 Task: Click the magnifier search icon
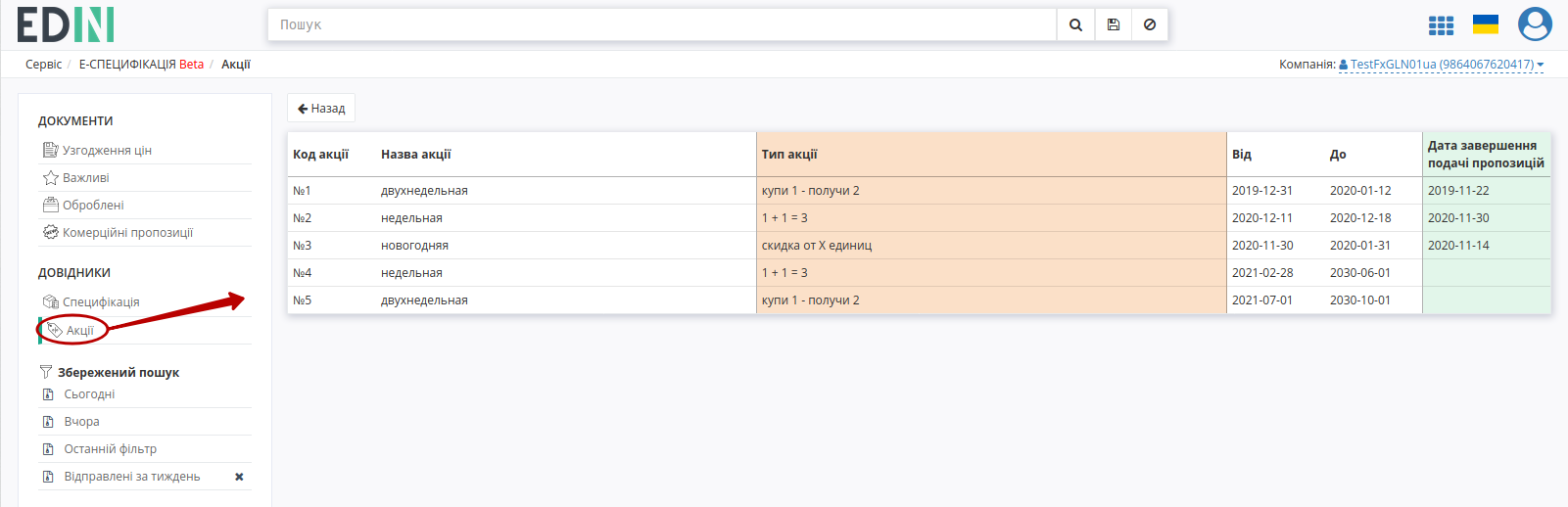tap(1075, 24)
